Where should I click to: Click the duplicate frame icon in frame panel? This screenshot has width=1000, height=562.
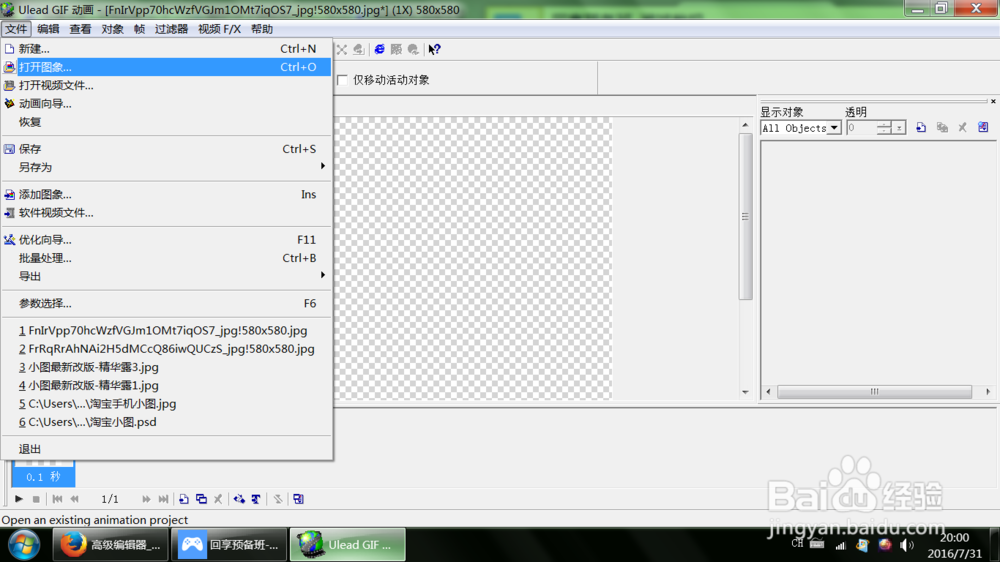(x=201, y=499)
